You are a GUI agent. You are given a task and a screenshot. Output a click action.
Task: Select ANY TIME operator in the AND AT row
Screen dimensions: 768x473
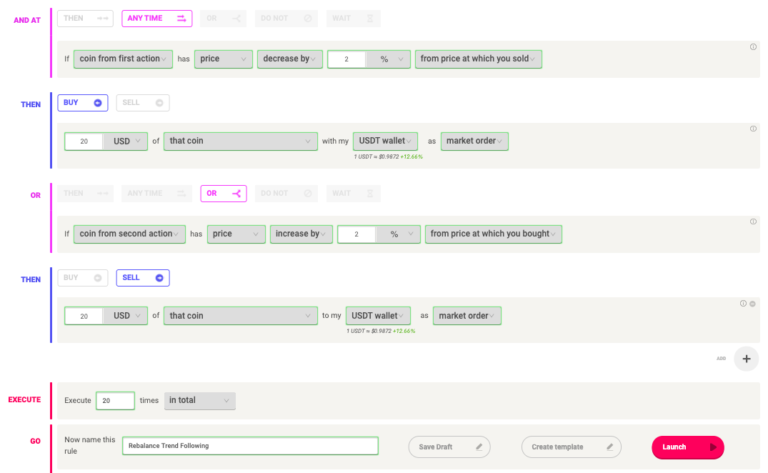coord(157,19)
